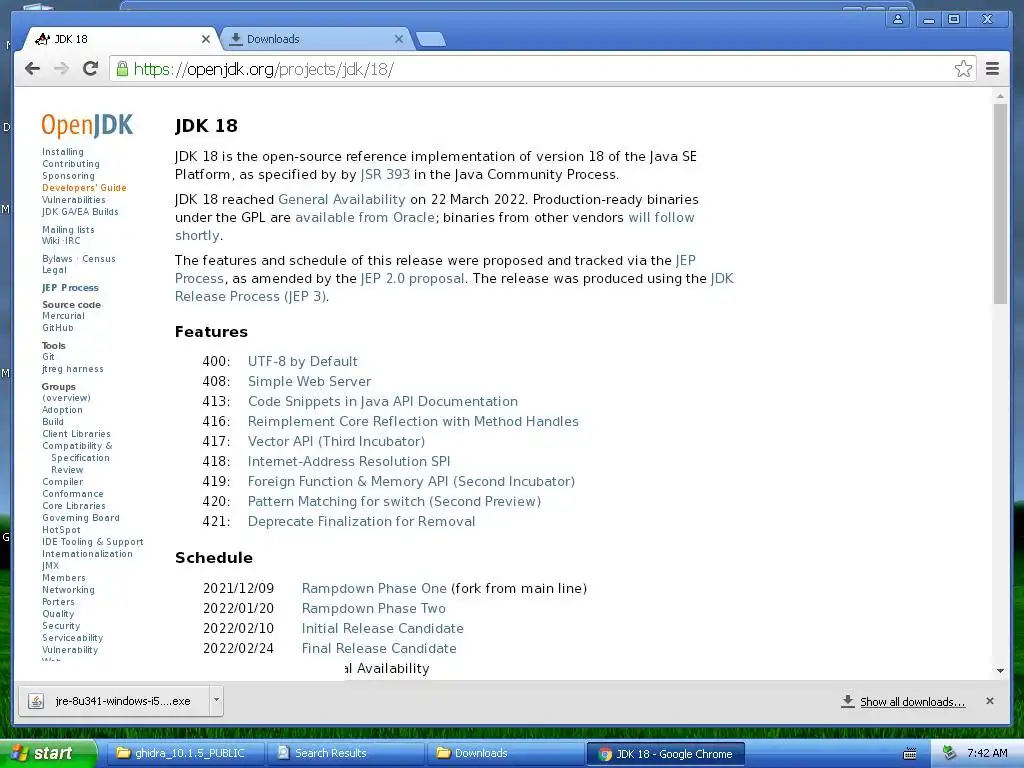Open Initial Release Candidate link
The height and width of the screenshot is (768, 1024).
[x=383, y=628]
